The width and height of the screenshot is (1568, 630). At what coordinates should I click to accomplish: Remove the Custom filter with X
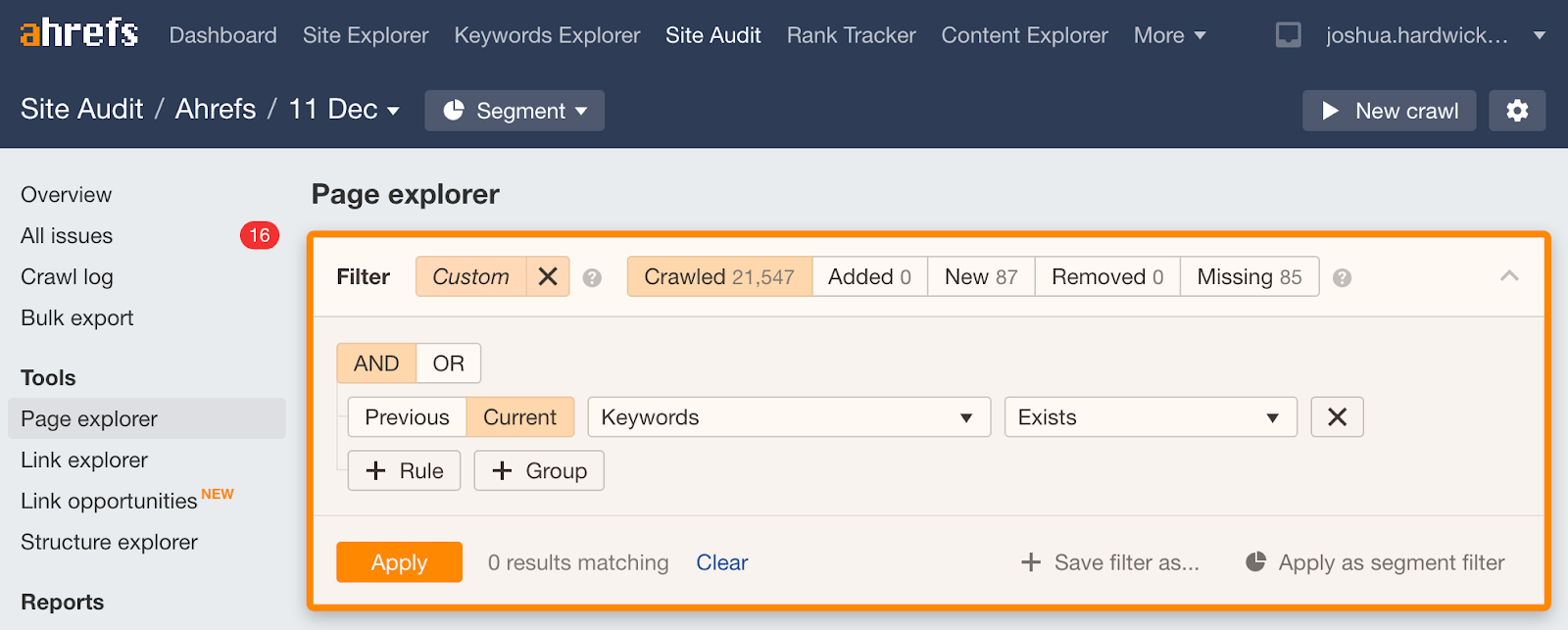(x=548, y=277)
